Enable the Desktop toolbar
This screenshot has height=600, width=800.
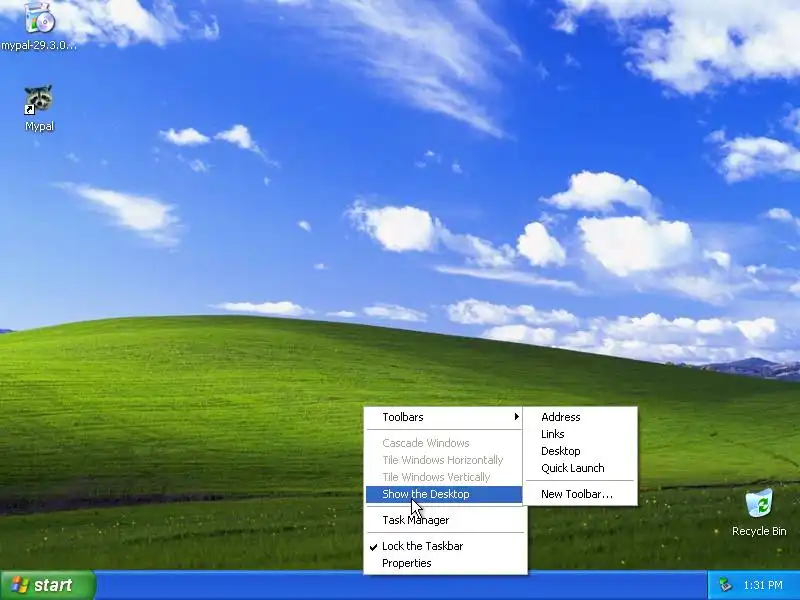pyautogui.click(x=580, y=451)
